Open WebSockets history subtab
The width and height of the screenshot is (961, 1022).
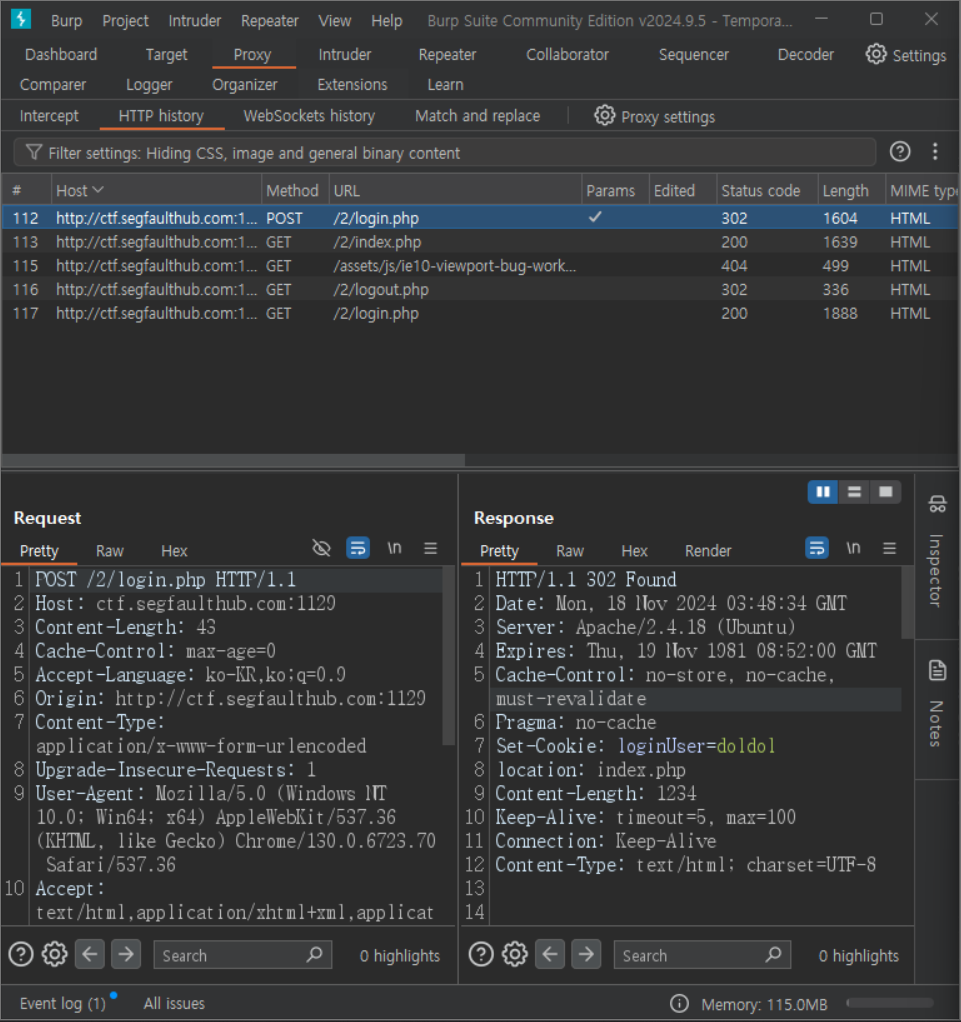[309, 116]
